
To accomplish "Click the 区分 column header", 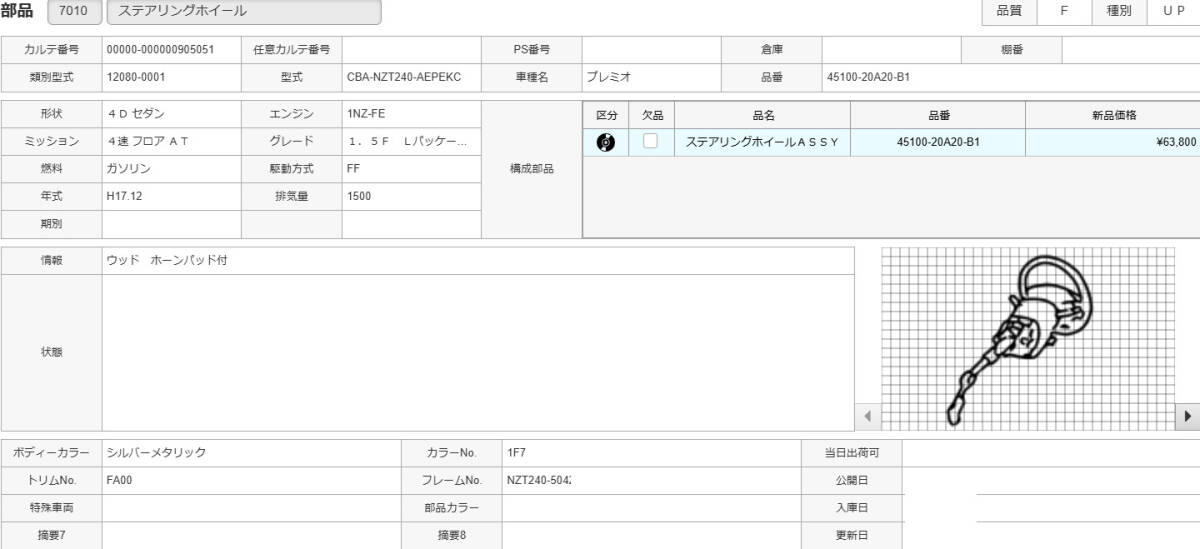I will coord(606,115).
